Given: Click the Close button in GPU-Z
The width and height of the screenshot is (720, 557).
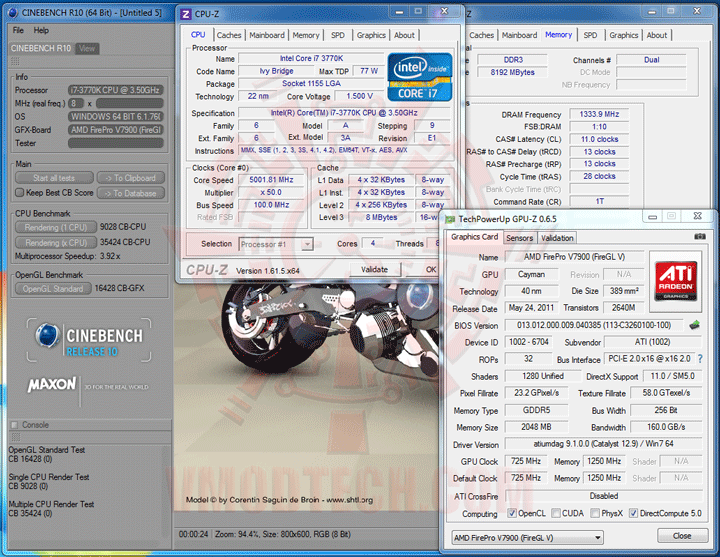Looking at the screenshot, I should [x=682, y=536].
